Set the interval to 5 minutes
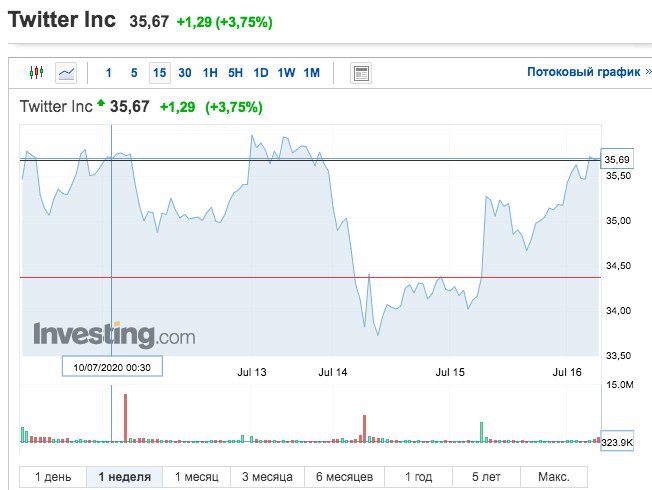652x490 pixels. pyautogui.click(x=134, y=72)
